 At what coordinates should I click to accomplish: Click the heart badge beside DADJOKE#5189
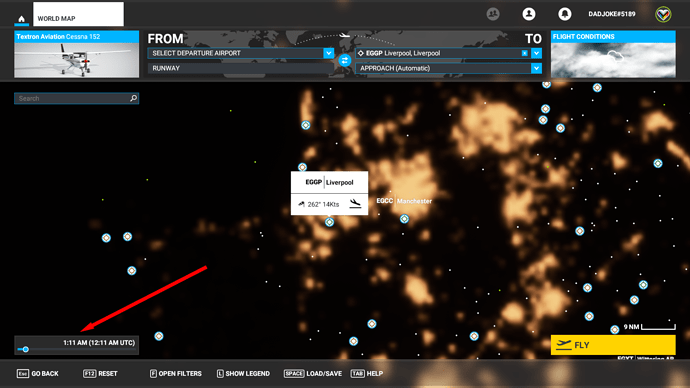tap(663, 15)
